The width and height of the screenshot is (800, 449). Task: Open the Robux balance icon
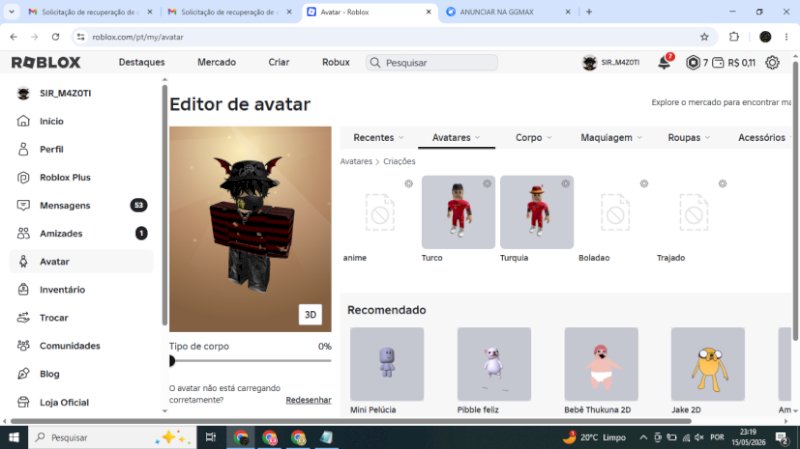692,63
